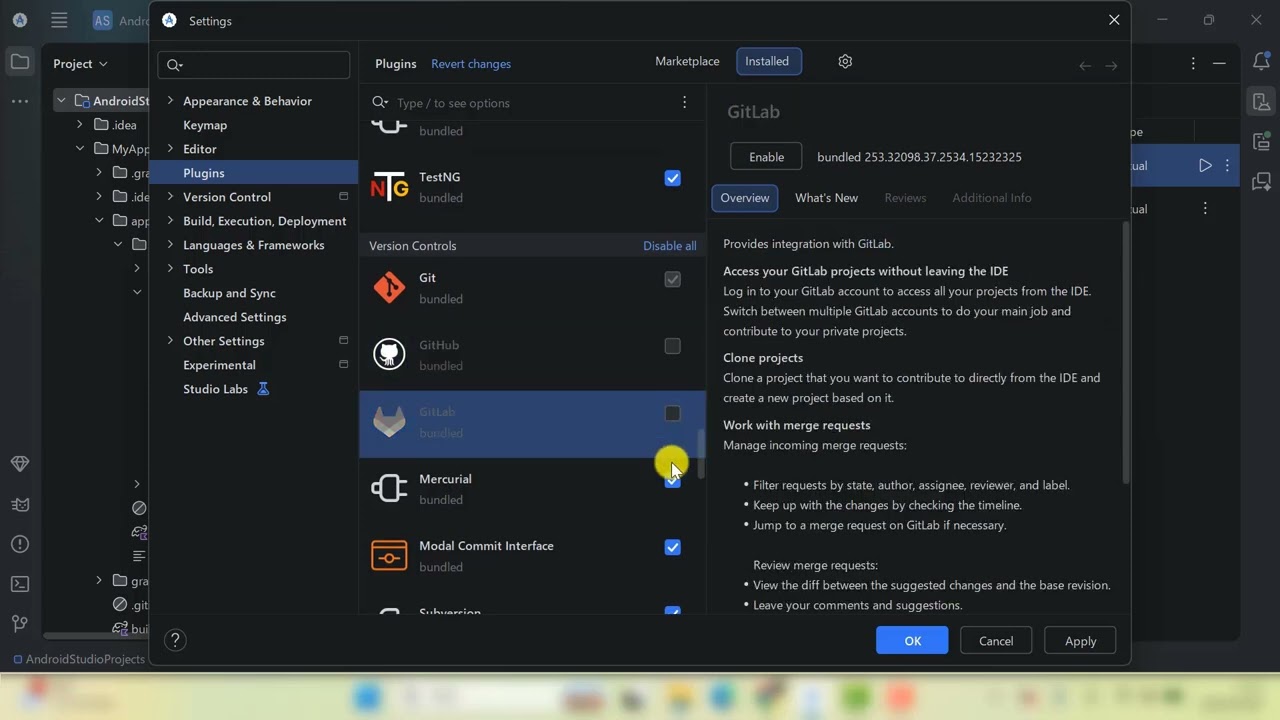Screen dimensions: 1280x720
Task: Click the OK button
Action: tap(912, 641)
